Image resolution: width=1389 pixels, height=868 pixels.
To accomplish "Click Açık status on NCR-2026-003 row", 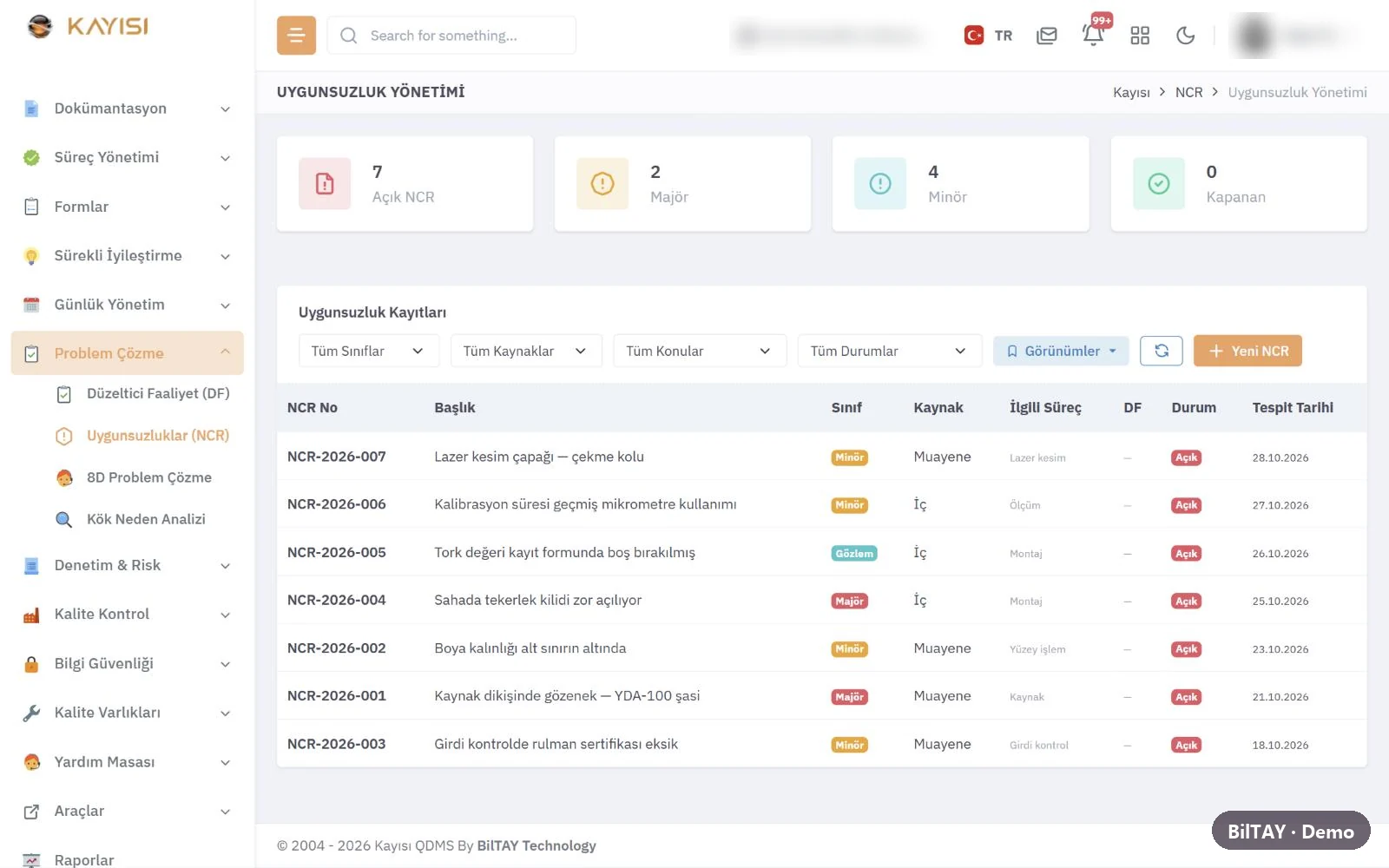I will point(1186,745).
